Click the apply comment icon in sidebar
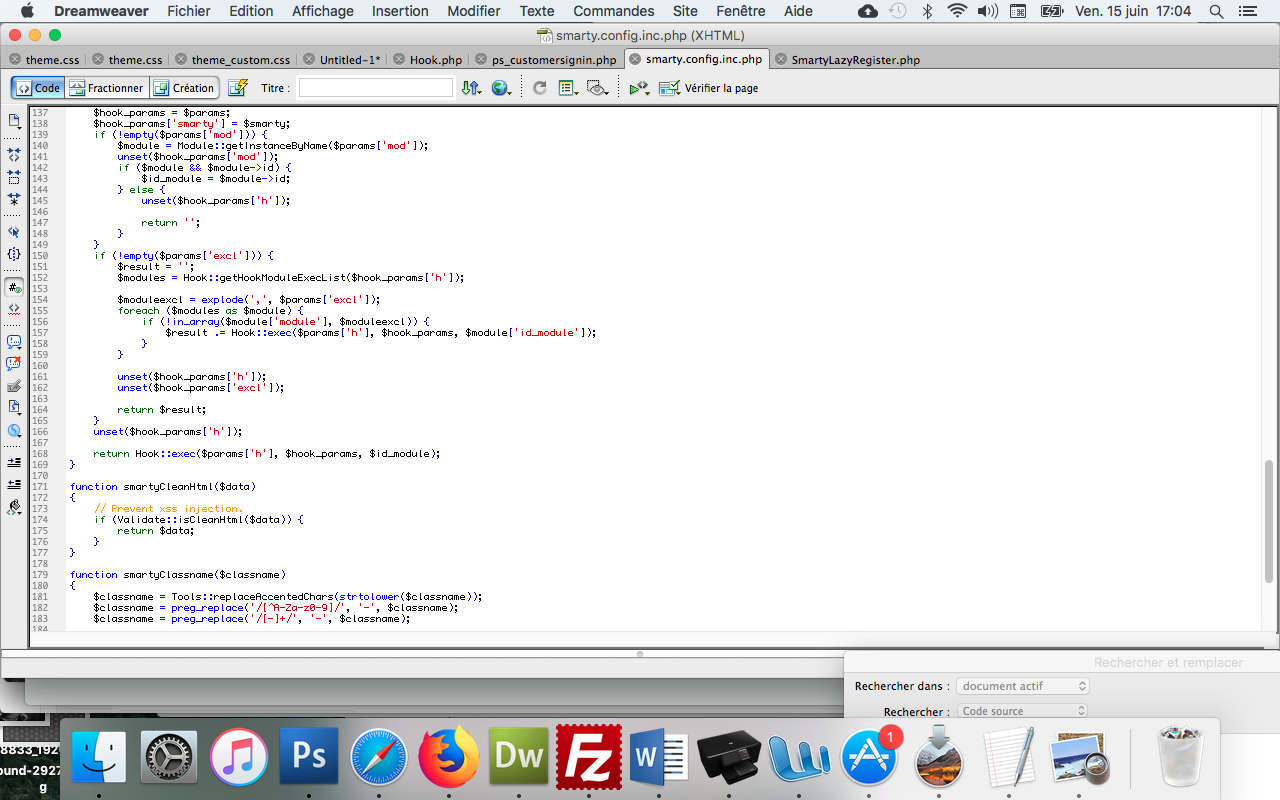The height and width of the screenshot is (800, 1280). [14, 342]
